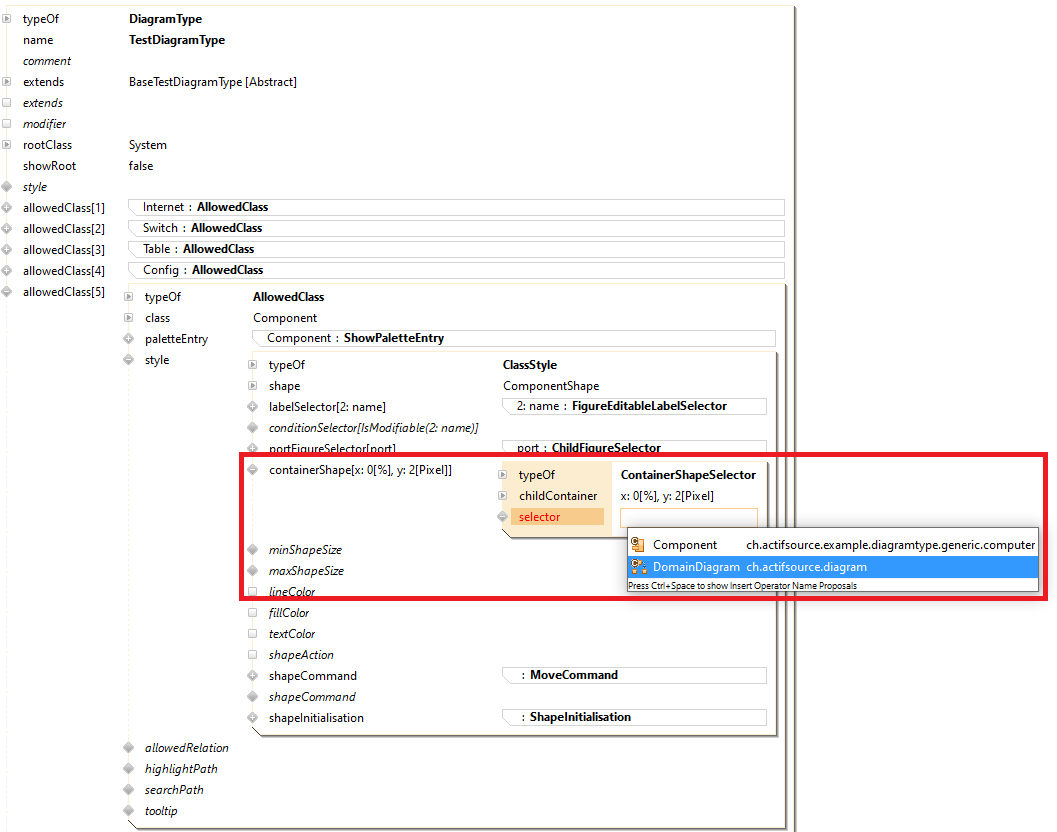Expand the childContainer arrow
This screenshot has height=832, width=1057.
point(503,496)
